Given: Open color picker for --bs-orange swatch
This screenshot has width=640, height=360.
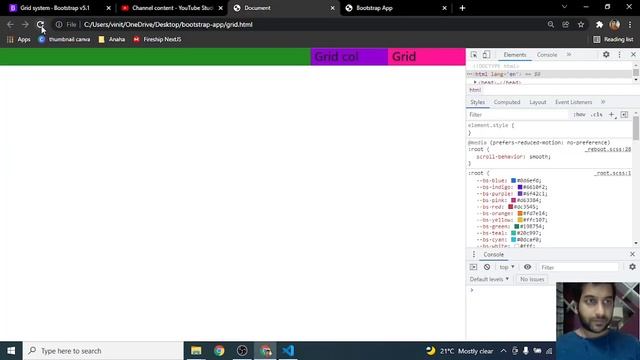Looking at the screenshot, I should (520, 213).
